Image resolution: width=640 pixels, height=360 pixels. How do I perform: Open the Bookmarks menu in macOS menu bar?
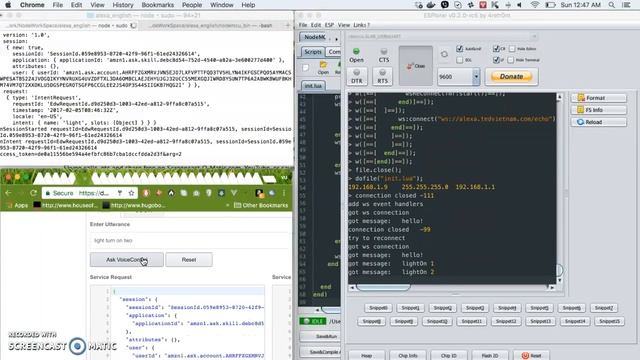point(158,5)
